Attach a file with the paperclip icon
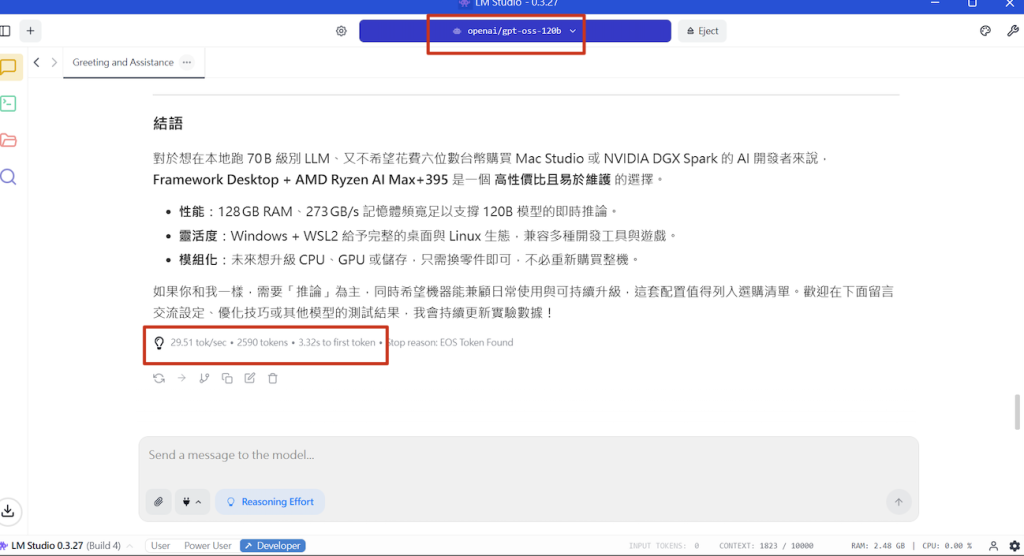This screenshot has height=556, width=1024. click(x=158, y=502)
